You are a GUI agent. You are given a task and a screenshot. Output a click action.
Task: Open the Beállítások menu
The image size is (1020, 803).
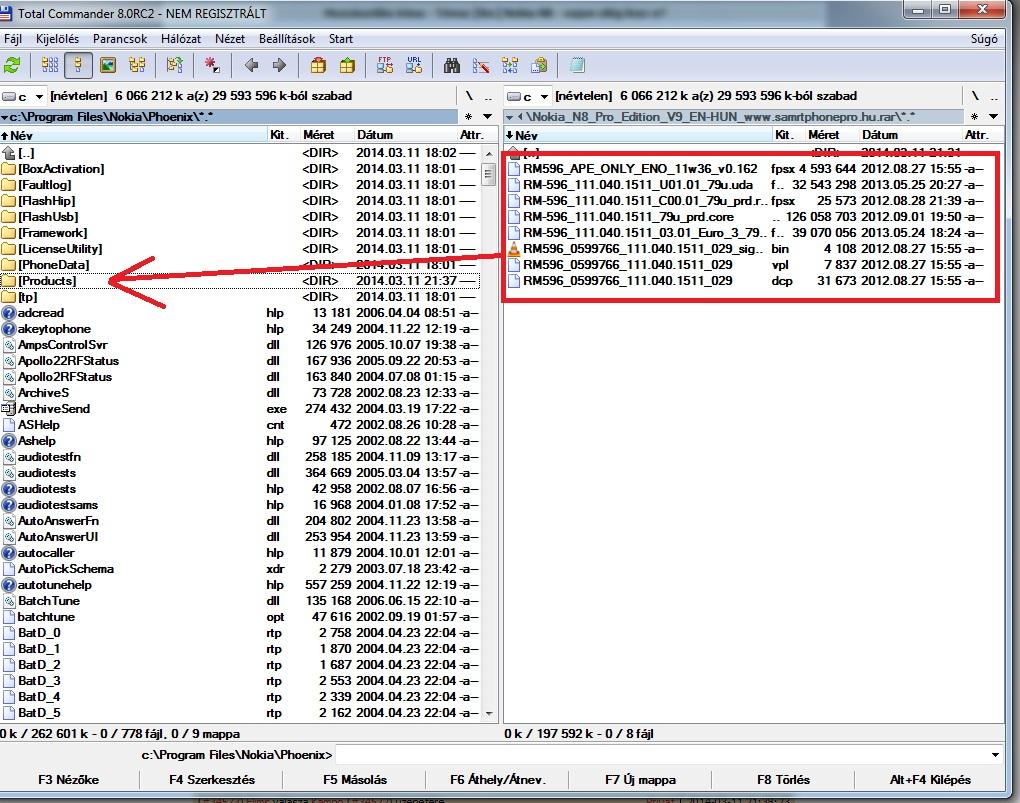pos(287,39)
